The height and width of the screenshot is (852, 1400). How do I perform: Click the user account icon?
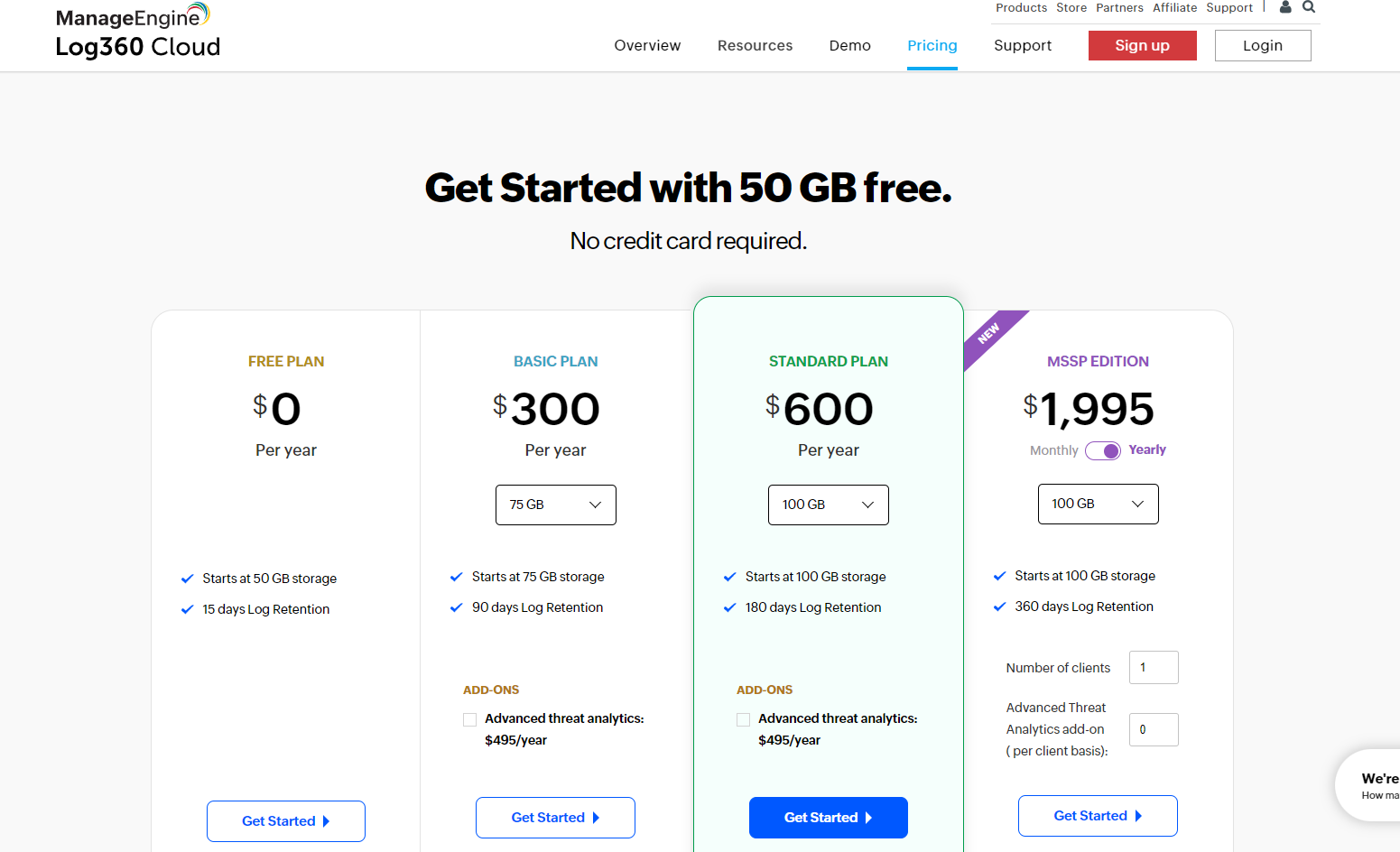(1285, 7)
